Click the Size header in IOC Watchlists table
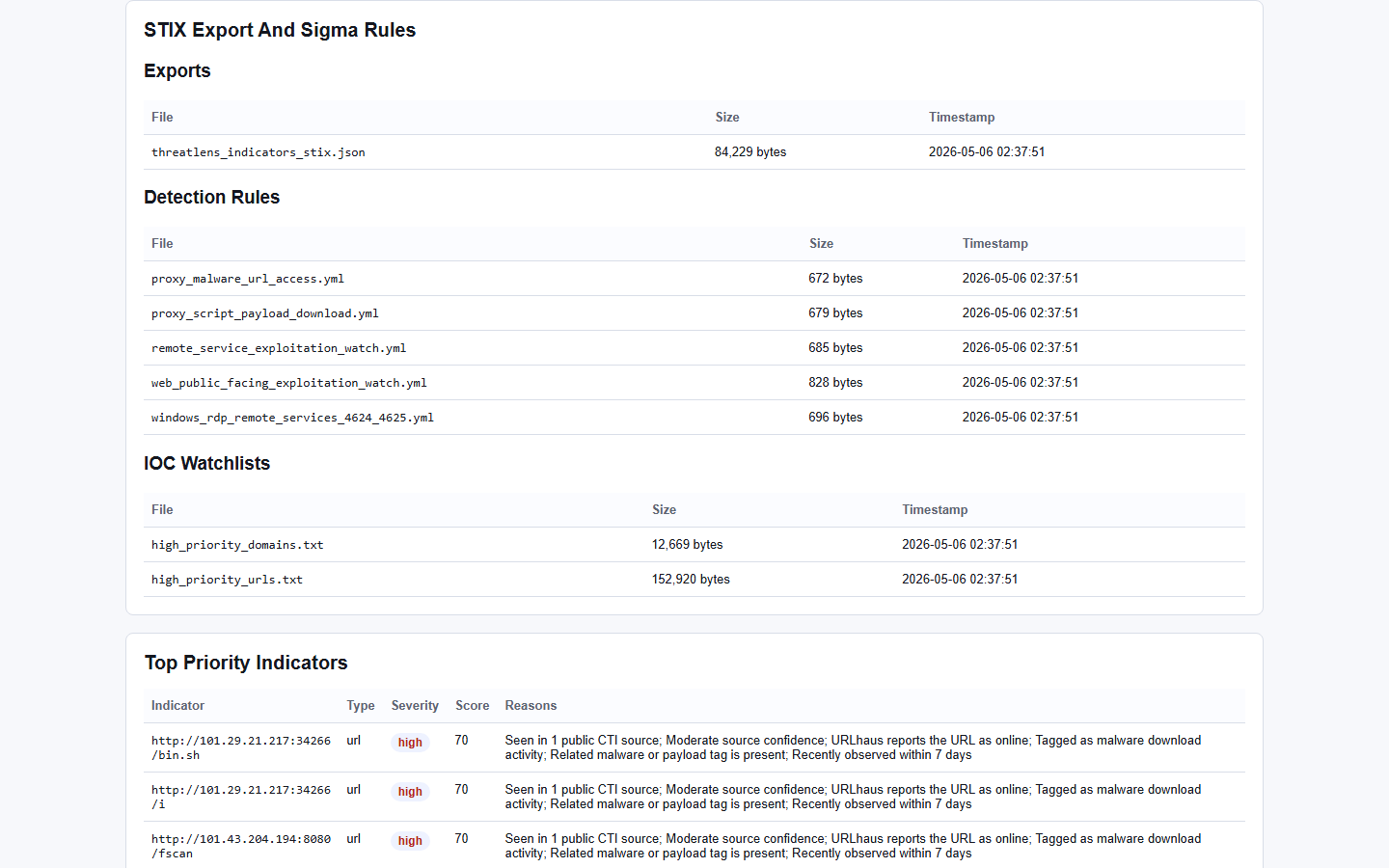1389x868 pixels. 664,510
